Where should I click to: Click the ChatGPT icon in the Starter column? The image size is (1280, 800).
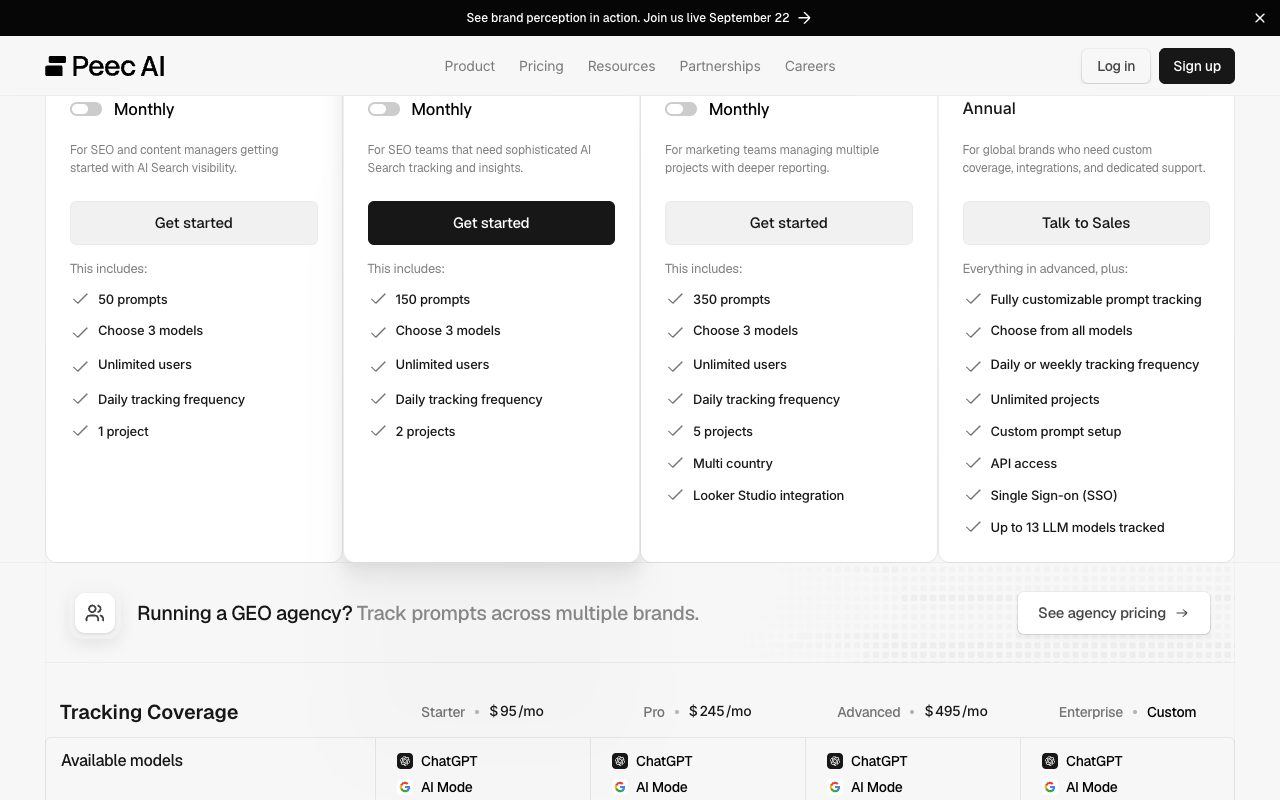405,761
